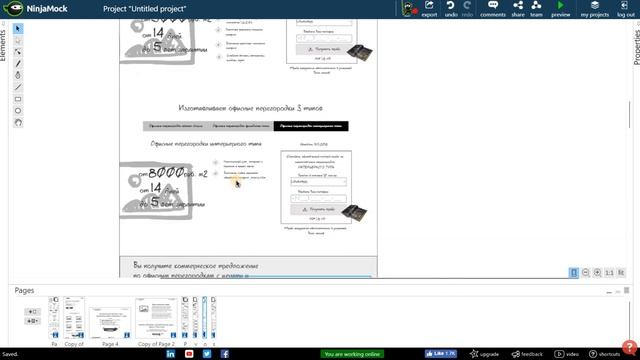This screenshot has width=640, height=360.
Task: Click the lower mockup form phone input
Action: coord(318,198)
